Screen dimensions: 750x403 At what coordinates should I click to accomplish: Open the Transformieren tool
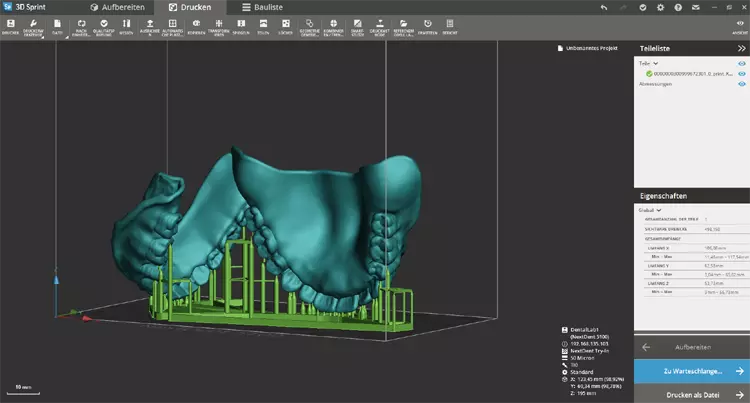[x=219, y=23]
